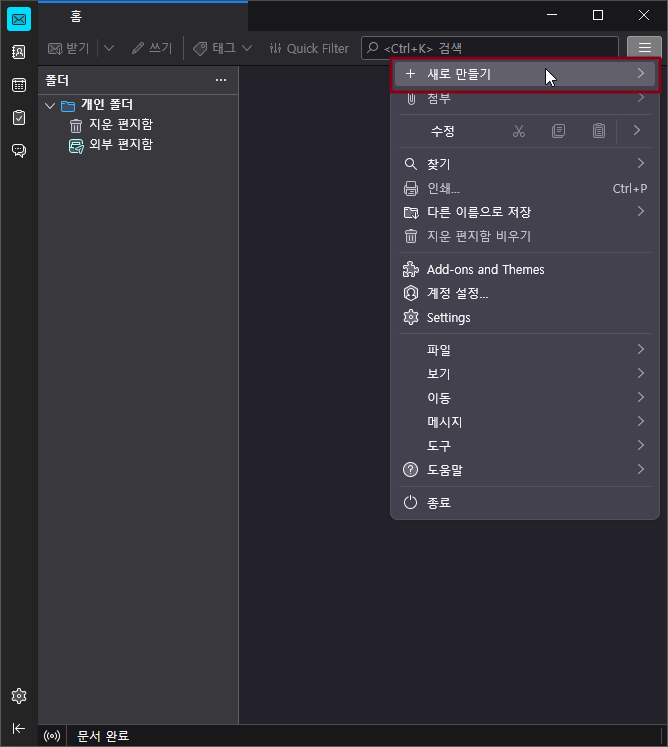Focus the Ctrl+K 검색 search field
Screen dimensions: 668x747
tap(490, 48)
